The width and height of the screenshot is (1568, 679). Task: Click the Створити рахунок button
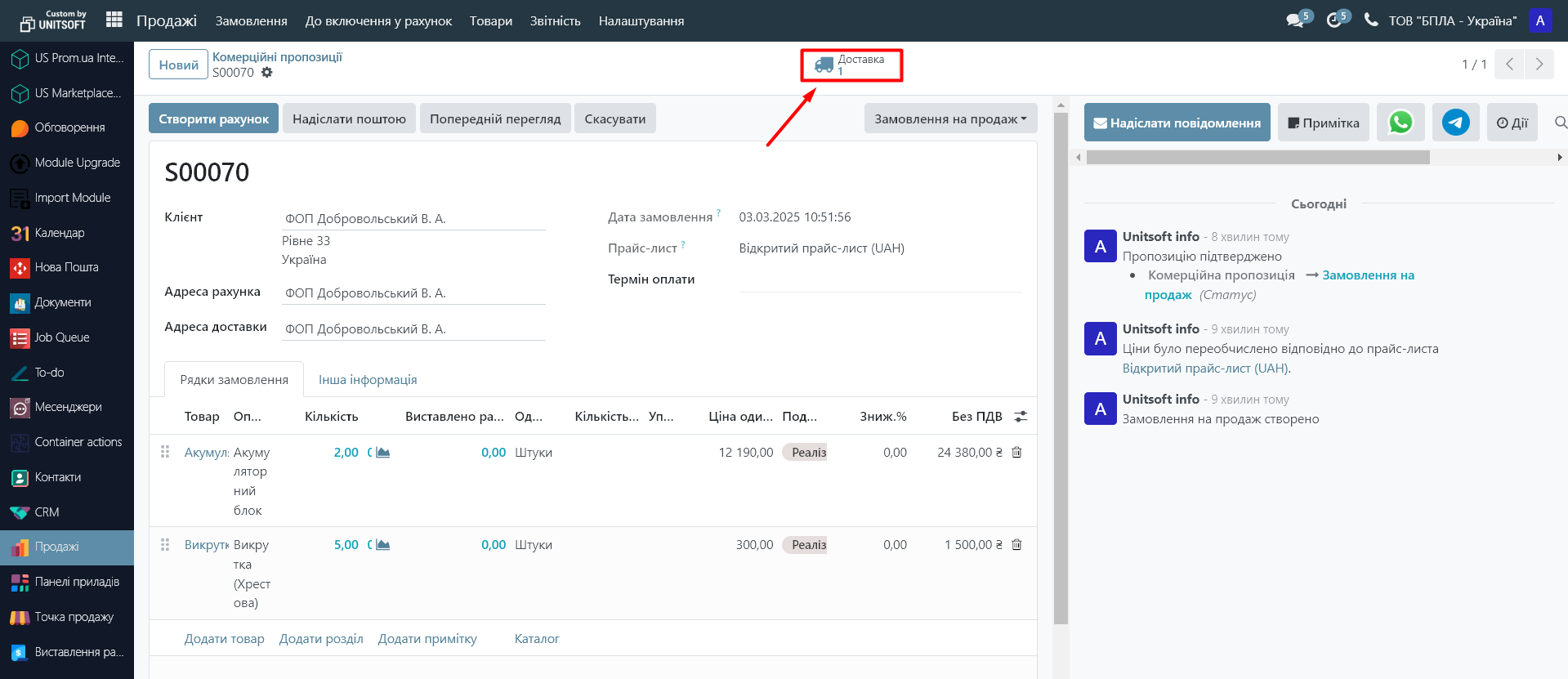click(213, 118)
